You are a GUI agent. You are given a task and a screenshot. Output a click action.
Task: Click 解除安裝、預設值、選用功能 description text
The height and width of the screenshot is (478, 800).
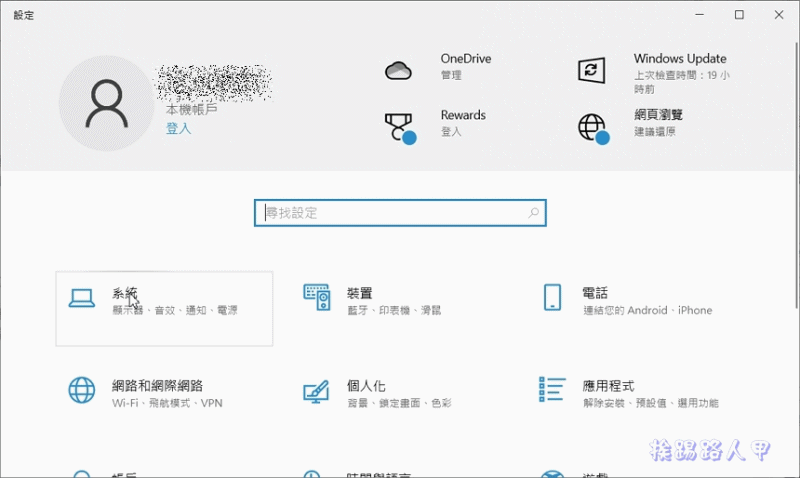[651, 403]
